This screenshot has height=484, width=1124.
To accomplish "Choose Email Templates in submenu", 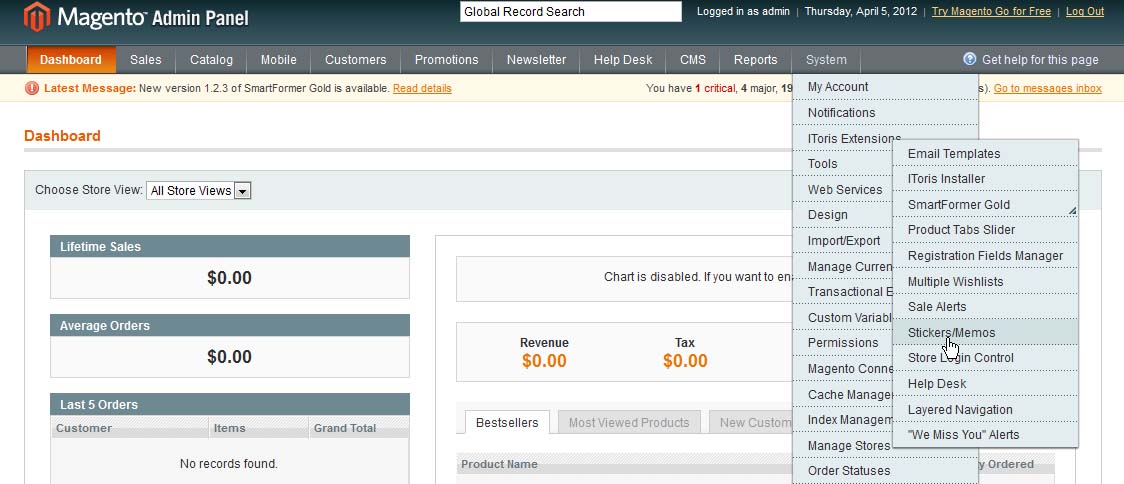I will pos(985,153).
